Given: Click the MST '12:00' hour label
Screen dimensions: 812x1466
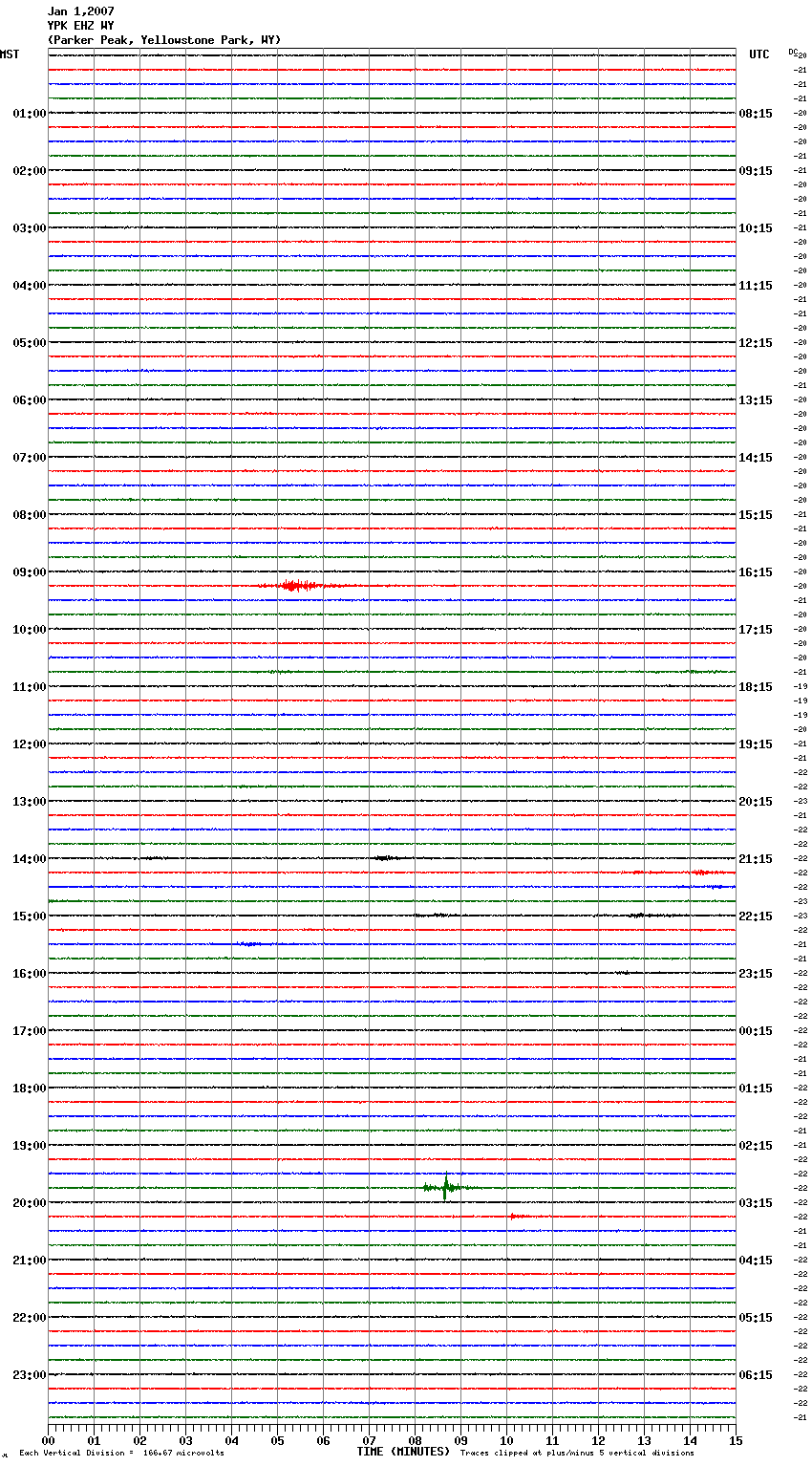Looking at the screenshot, I should point(30,744).
